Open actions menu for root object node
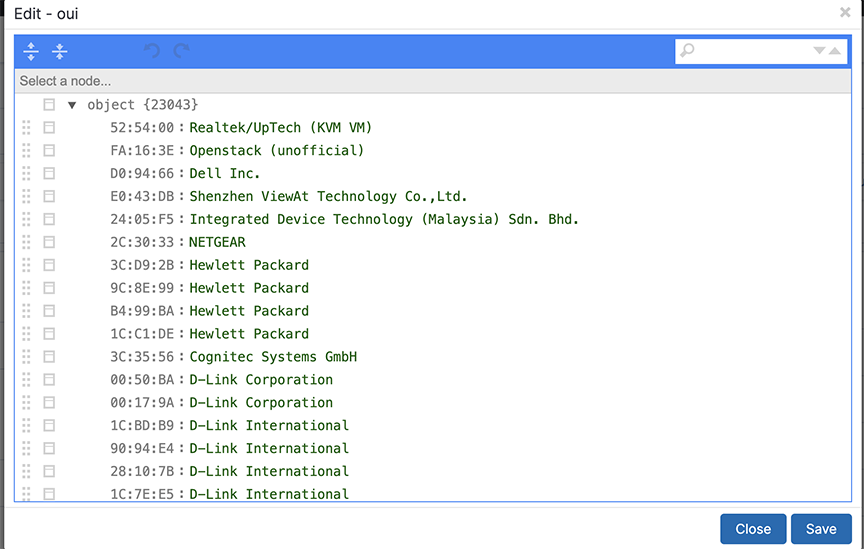864x549 pixels. [x=49, y=105]
